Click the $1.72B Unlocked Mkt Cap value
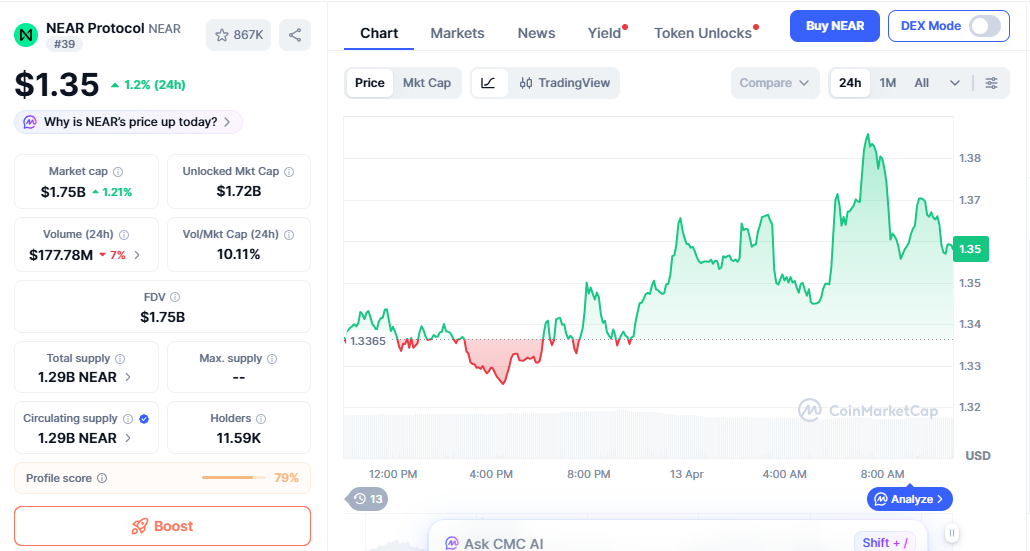This screenshot has height=551, width=1030. pyautogui.click(x=238, y=191)
